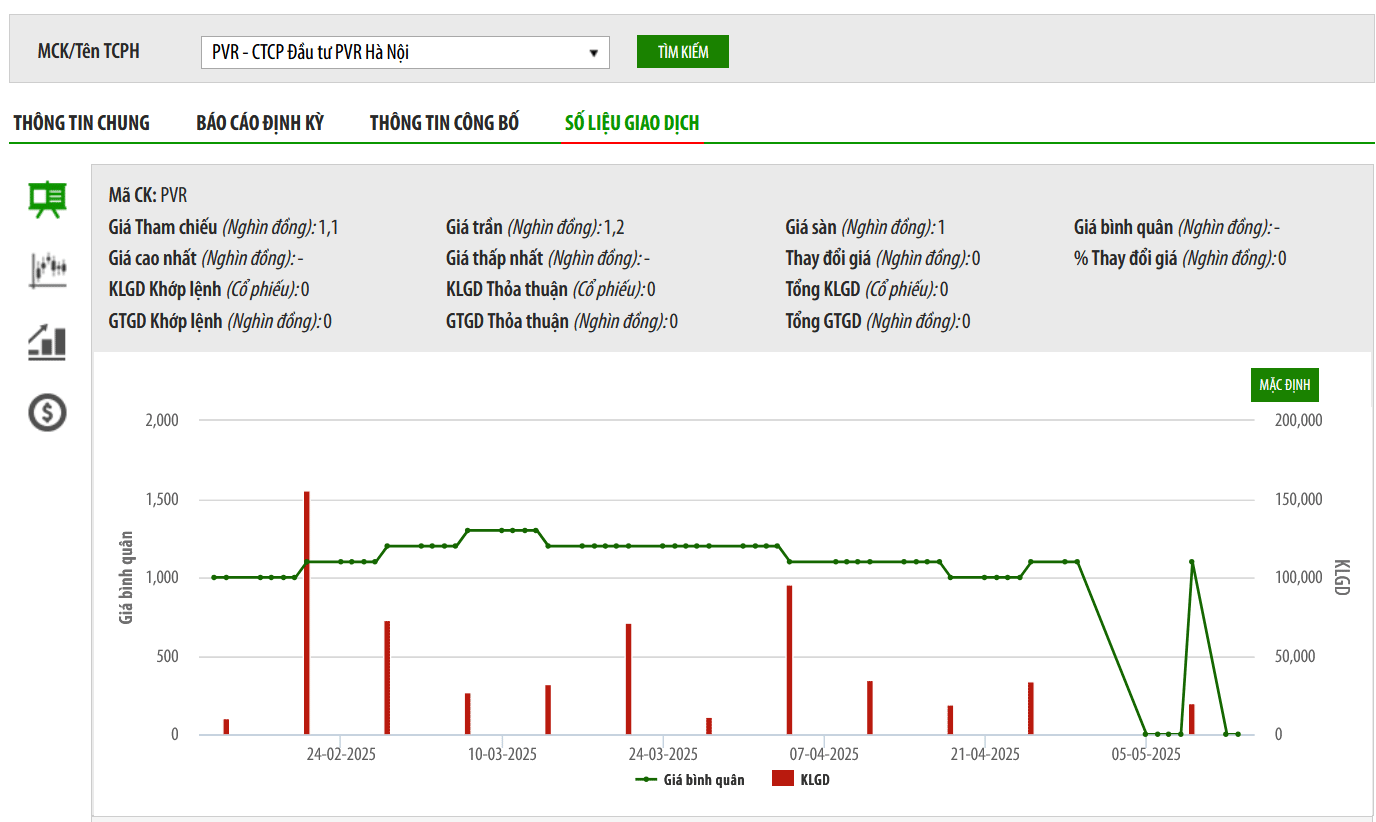Click the red bar just below 100,000
This screenshot has height=822, width=1376.
(x=789, y=660)
